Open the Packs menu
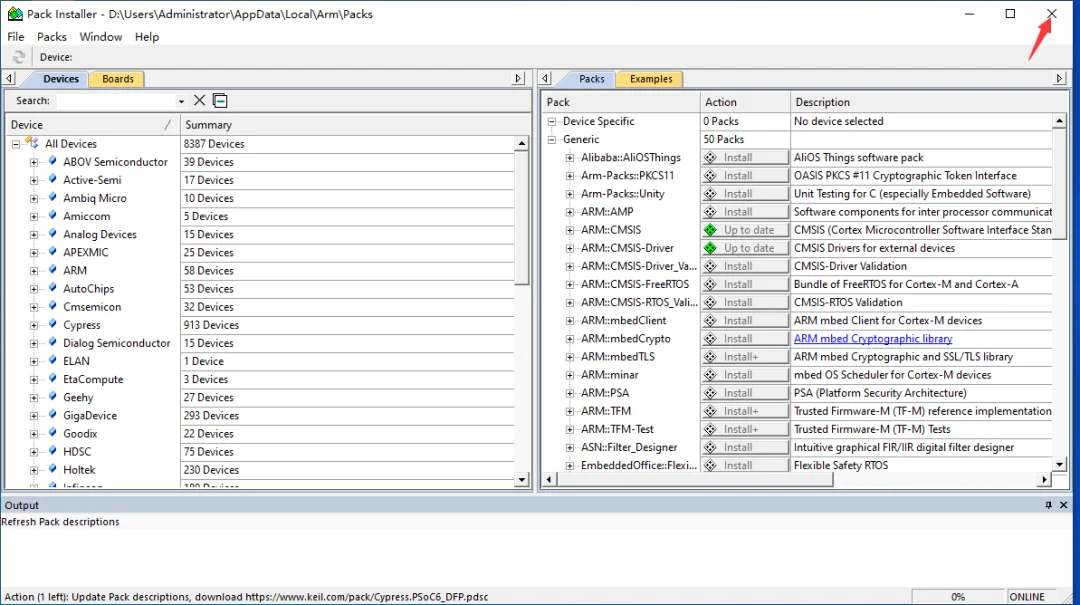This screenshot has height=605, width=1080. (x=52, y=37)
